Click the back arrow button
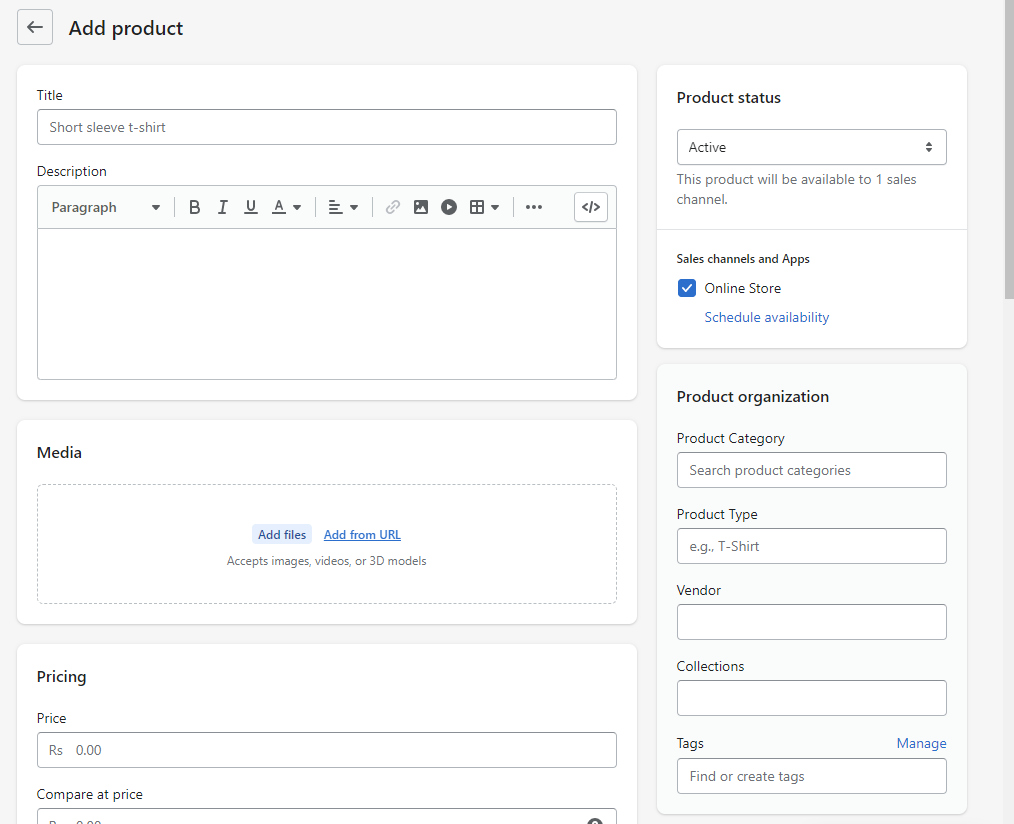The height and width of the screenshot is (824, 1014). click(35, 28)
